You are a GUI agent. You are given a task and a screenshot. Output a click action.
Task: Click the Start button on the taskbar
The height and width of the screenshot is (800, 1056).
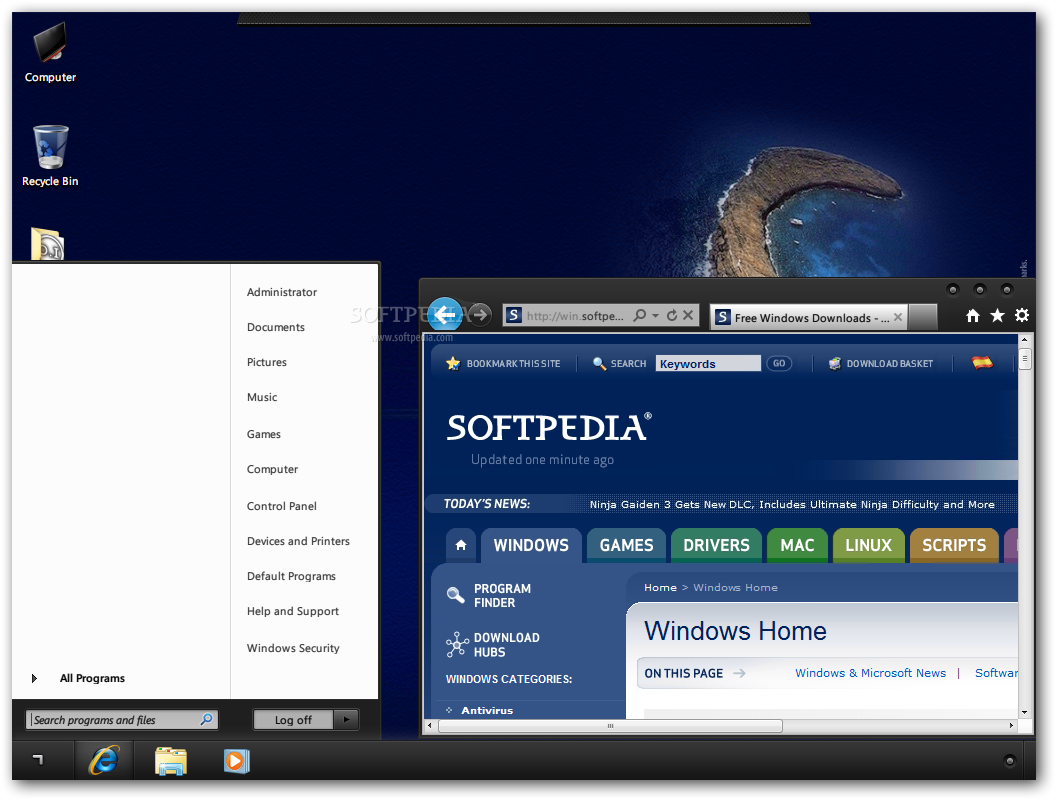(38, 760)
